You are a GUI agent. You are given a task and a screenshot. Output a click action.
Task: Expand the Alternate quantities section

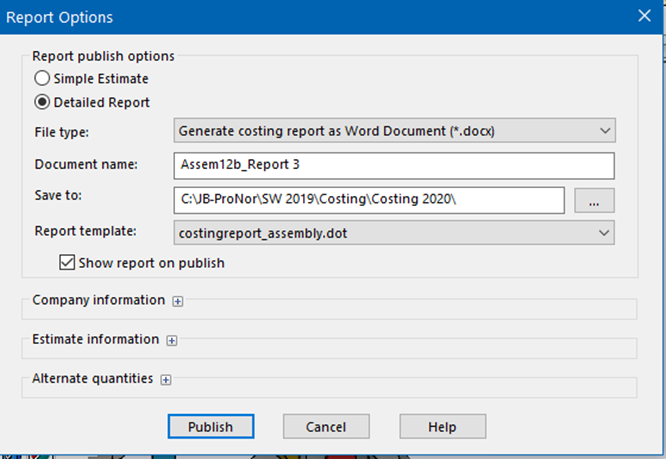166,380
